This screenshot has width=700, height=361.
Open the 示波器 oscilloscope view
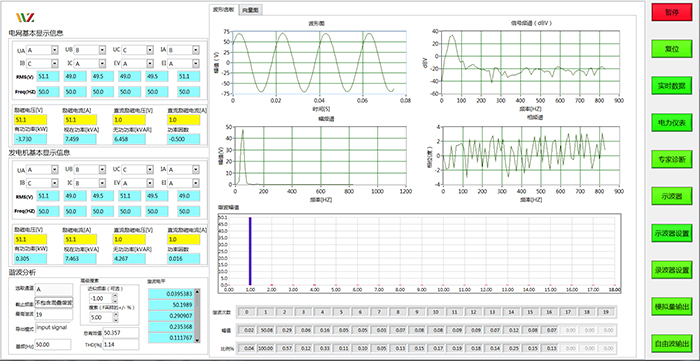671,196
